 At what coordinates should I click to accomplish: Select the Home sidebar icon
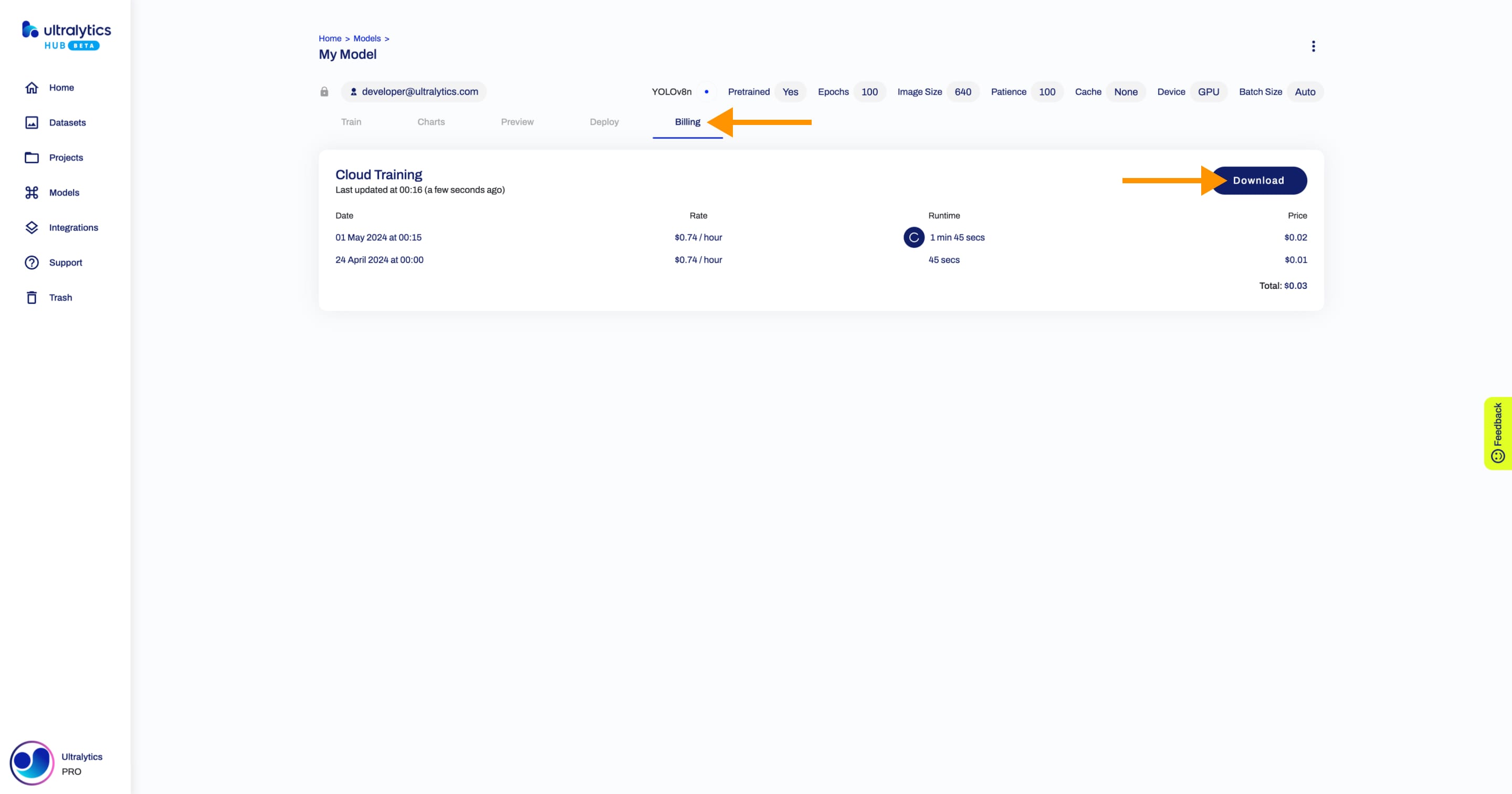click(x=31, y=87)
